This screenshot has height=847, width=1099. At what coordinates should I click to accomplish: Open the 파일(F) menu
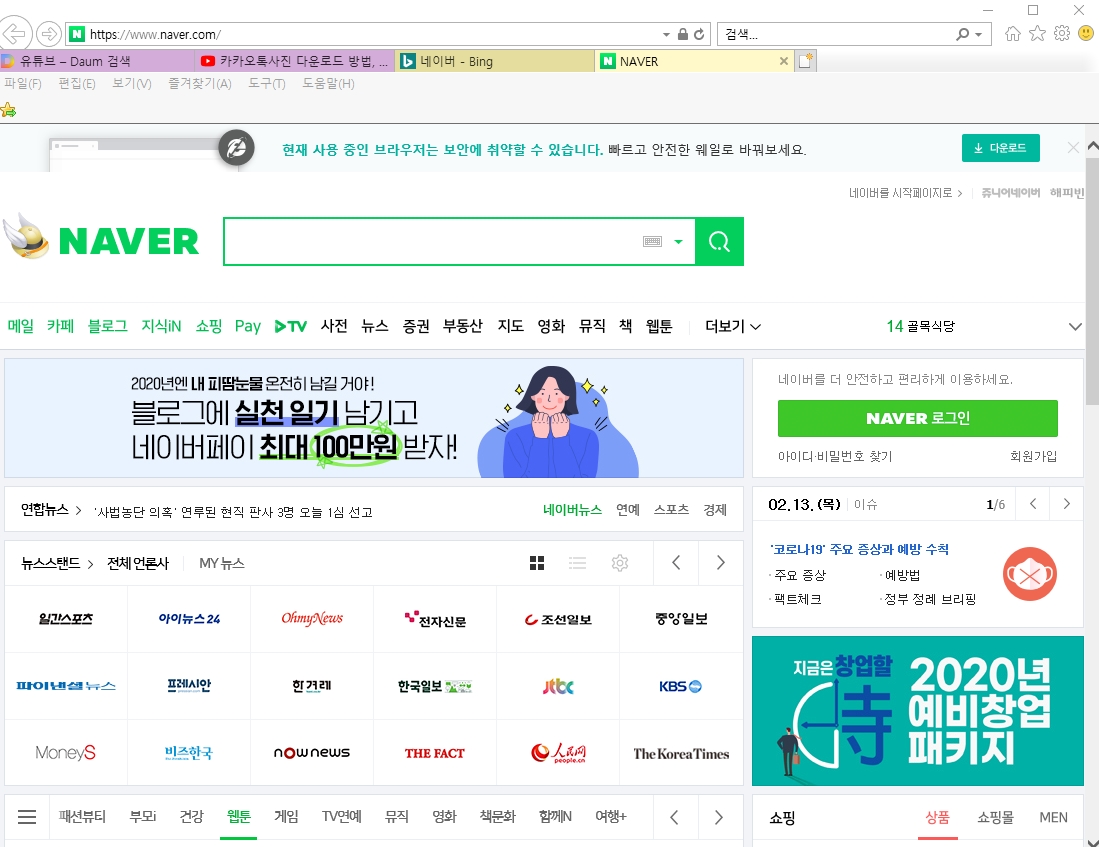pos(23,83)
